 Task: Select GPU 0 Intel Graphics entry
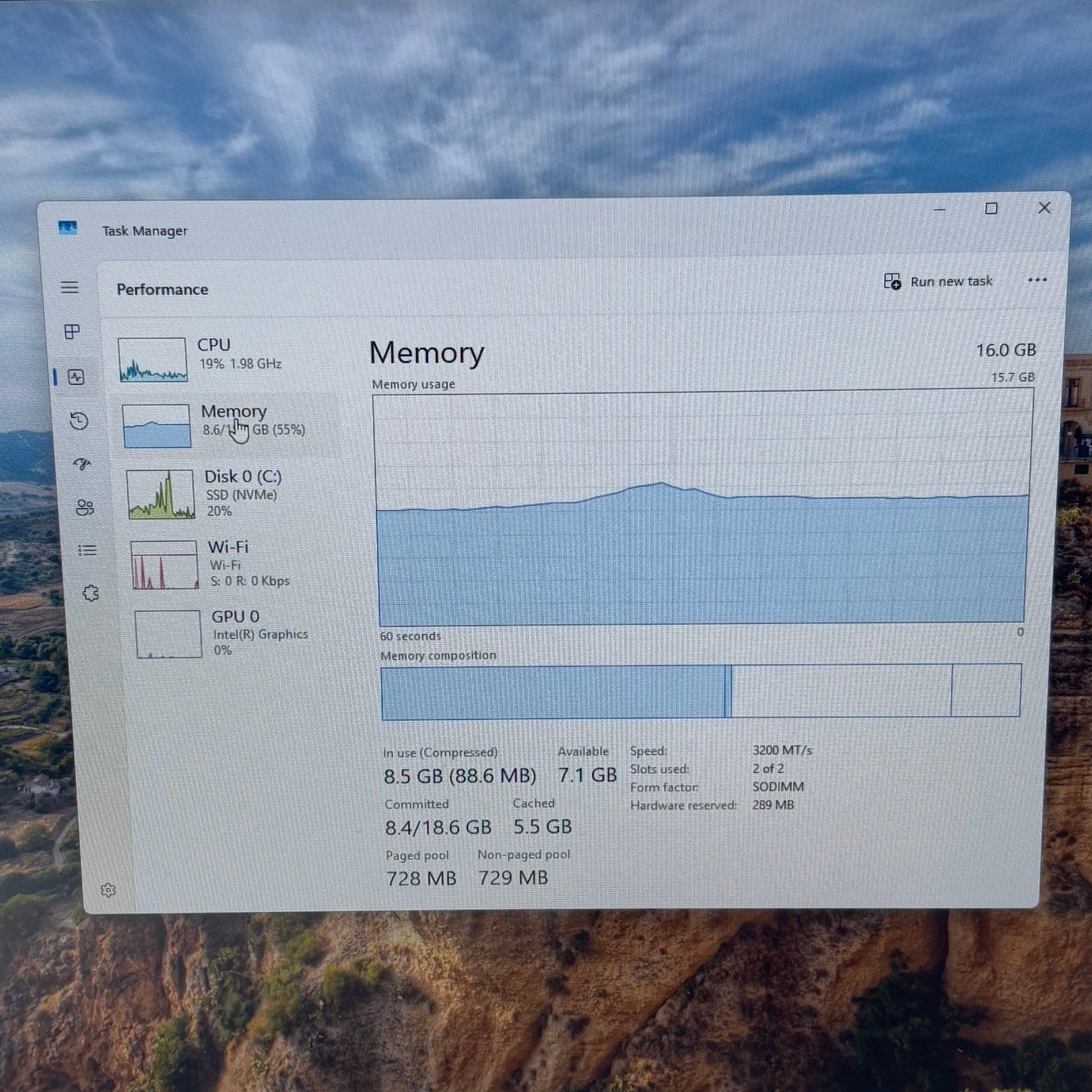pyautogui.click(x=259, y=633)
